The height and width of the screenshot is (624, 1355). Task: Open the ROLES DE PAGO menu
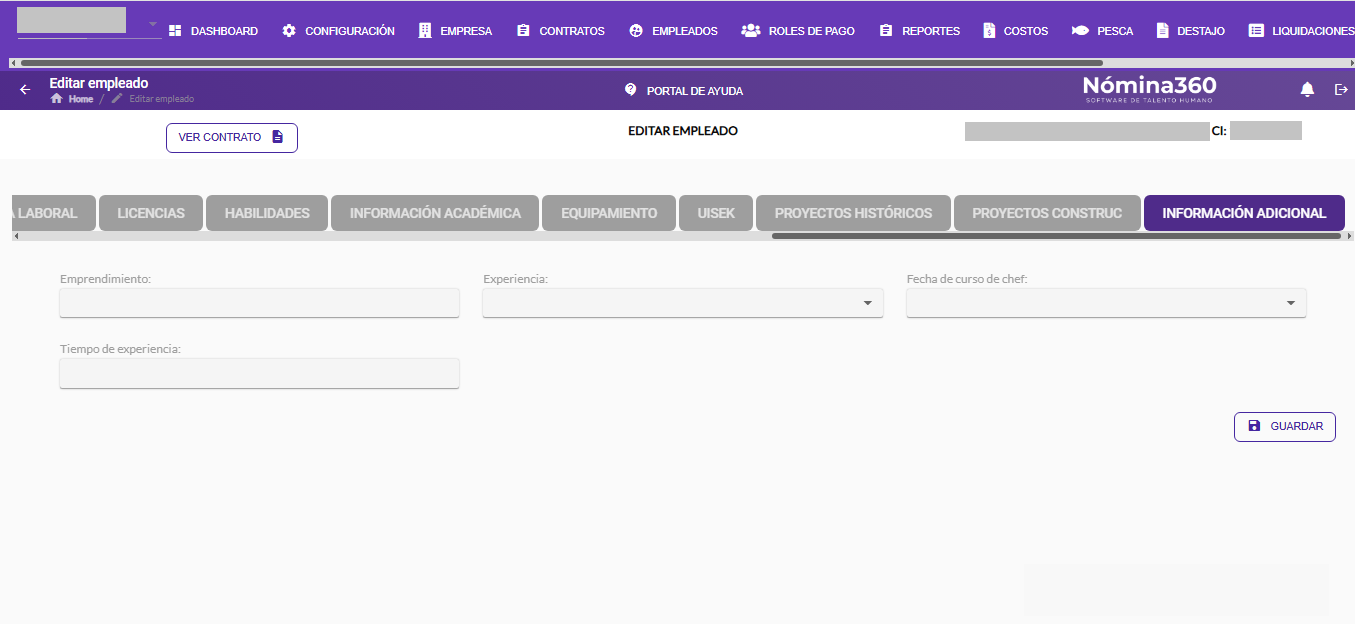coord(798,31)
